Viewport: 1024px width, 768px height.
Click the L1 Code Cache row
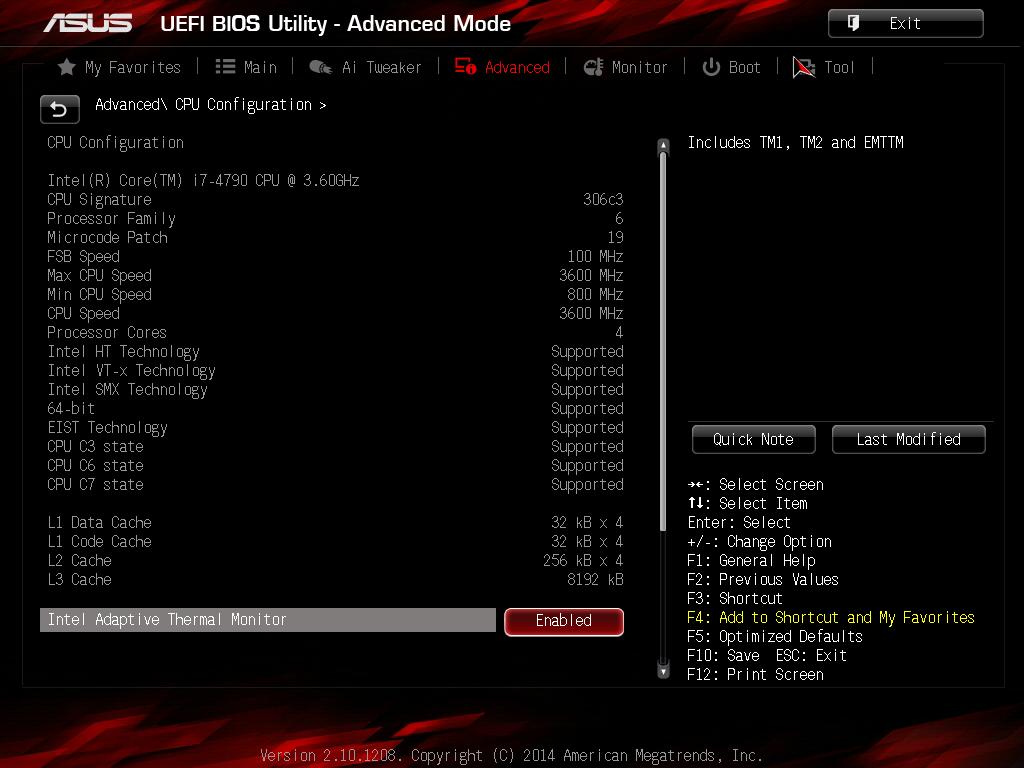pyautogui.click(x=335, y=541)
